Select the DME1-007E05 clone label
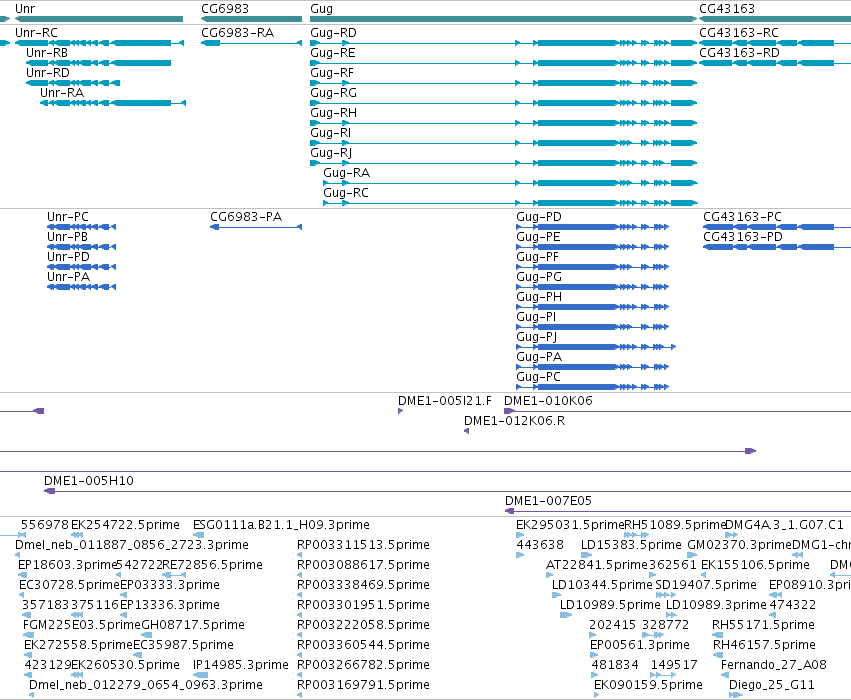Viewport: 851px width, 700px height. (548, 501)
